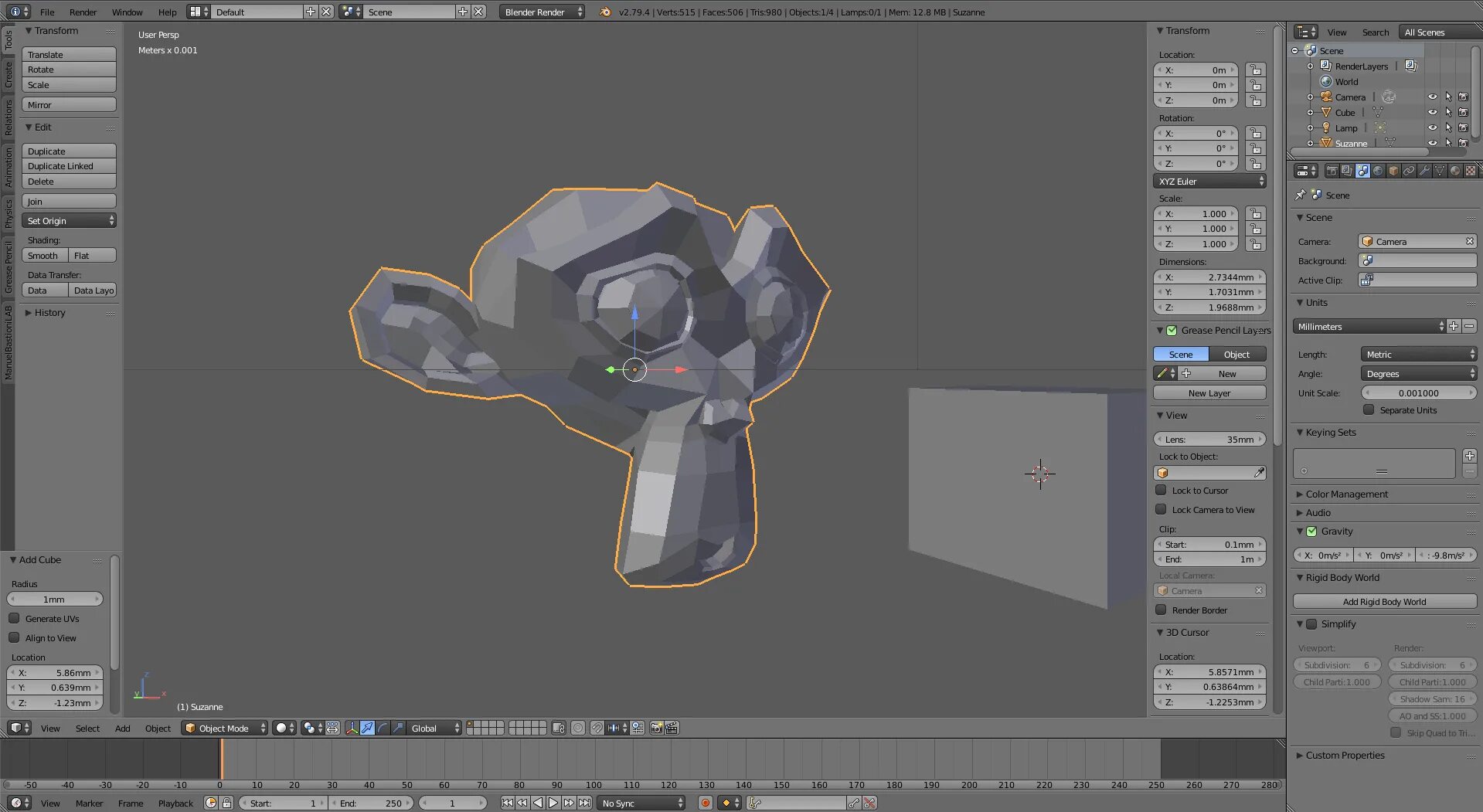Click the New Layer grease pencil button
1483x812 pixels.
click(1209, 392)
